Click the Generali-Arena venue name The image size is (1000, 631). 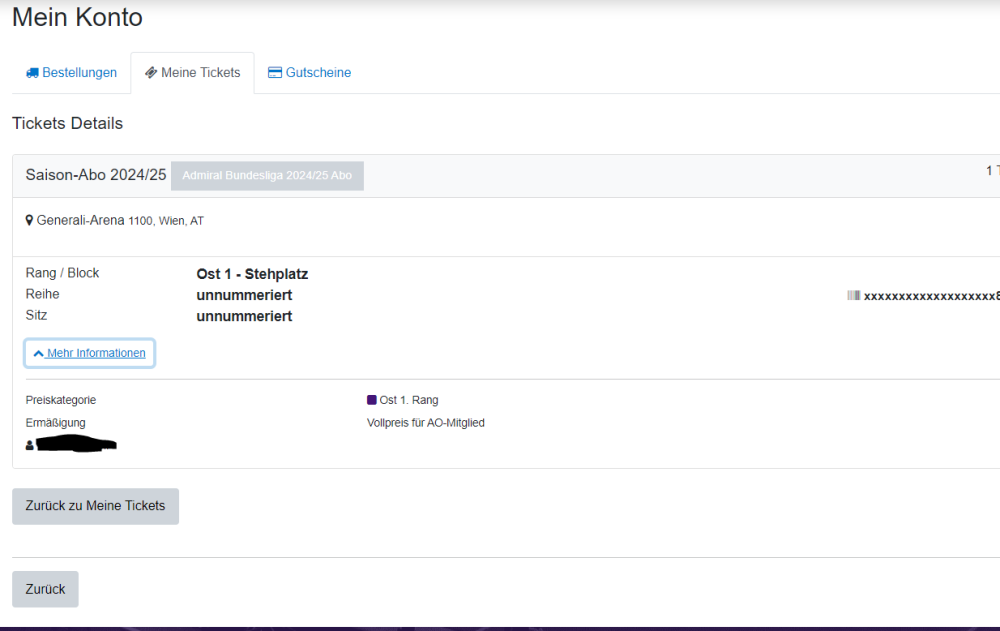coord(81,220)
